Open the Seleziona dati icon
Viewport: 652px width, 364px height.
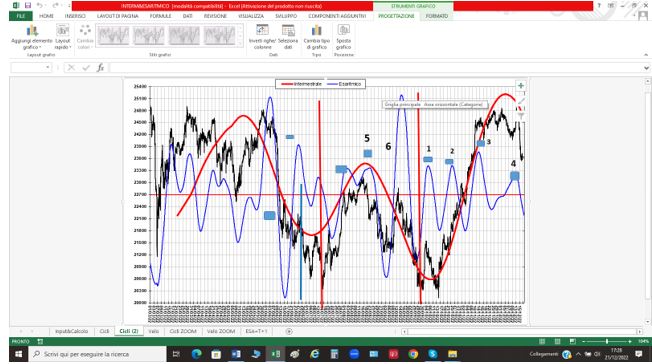(288, 30)
